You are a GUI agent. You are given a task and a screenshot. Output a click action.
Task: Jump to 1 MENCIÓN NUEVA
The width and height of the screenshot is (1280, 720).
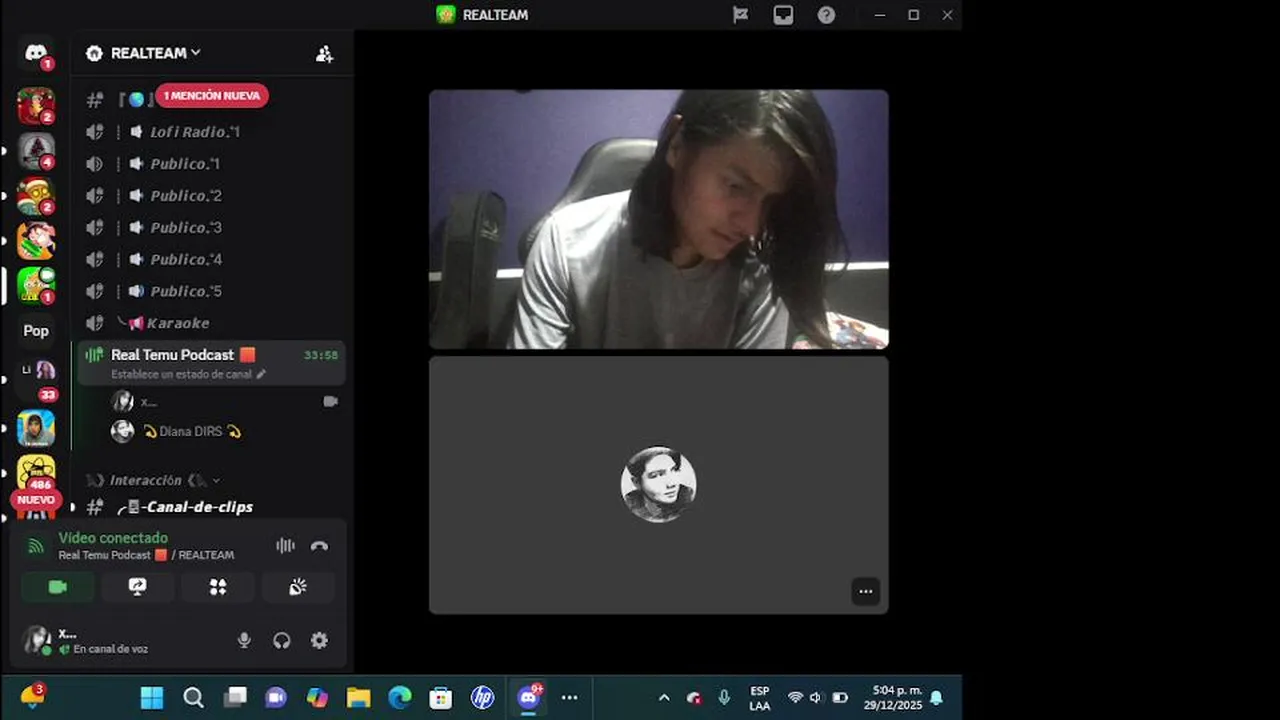click(211, 96)
